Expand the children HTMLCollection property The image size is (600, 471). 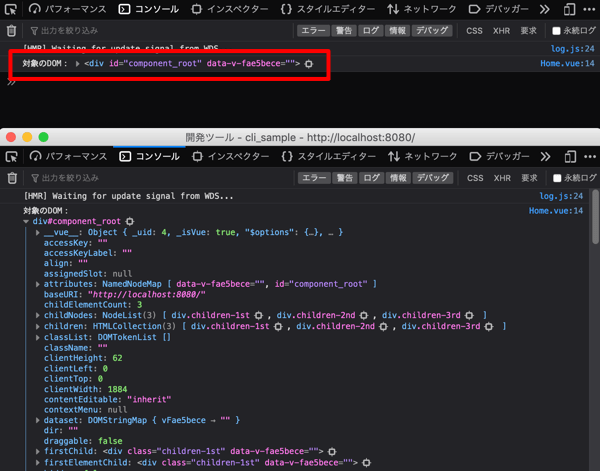38,326
